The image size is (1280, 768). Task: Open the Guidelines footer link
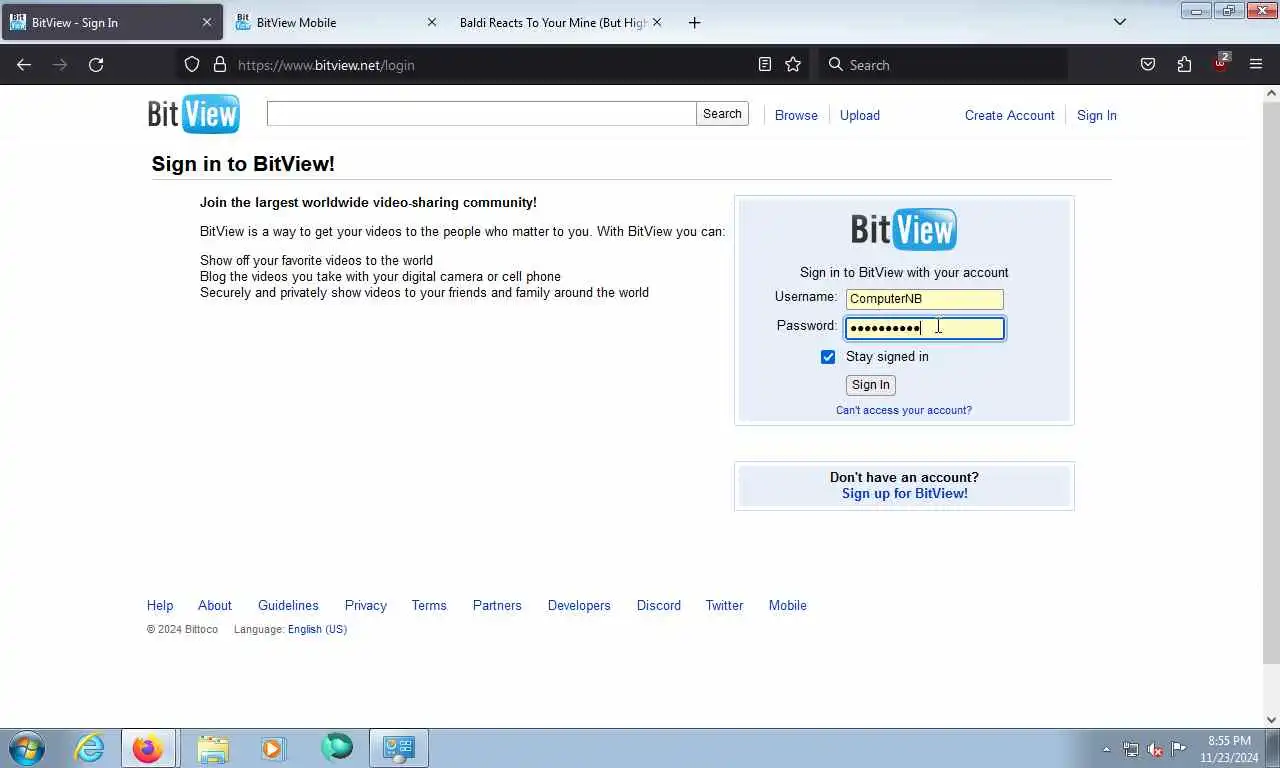coord(288,605)
